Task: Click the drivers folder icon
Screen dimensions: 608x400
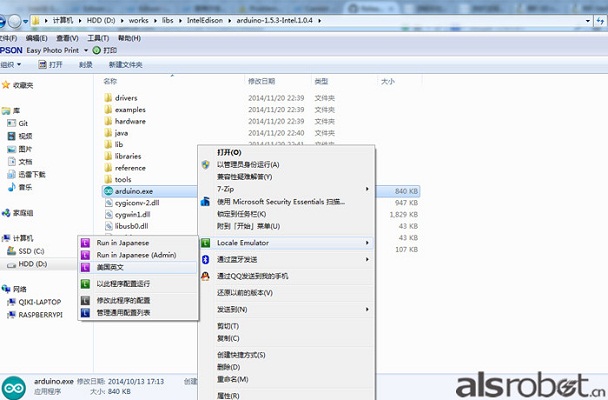Action: coord(108,98)
